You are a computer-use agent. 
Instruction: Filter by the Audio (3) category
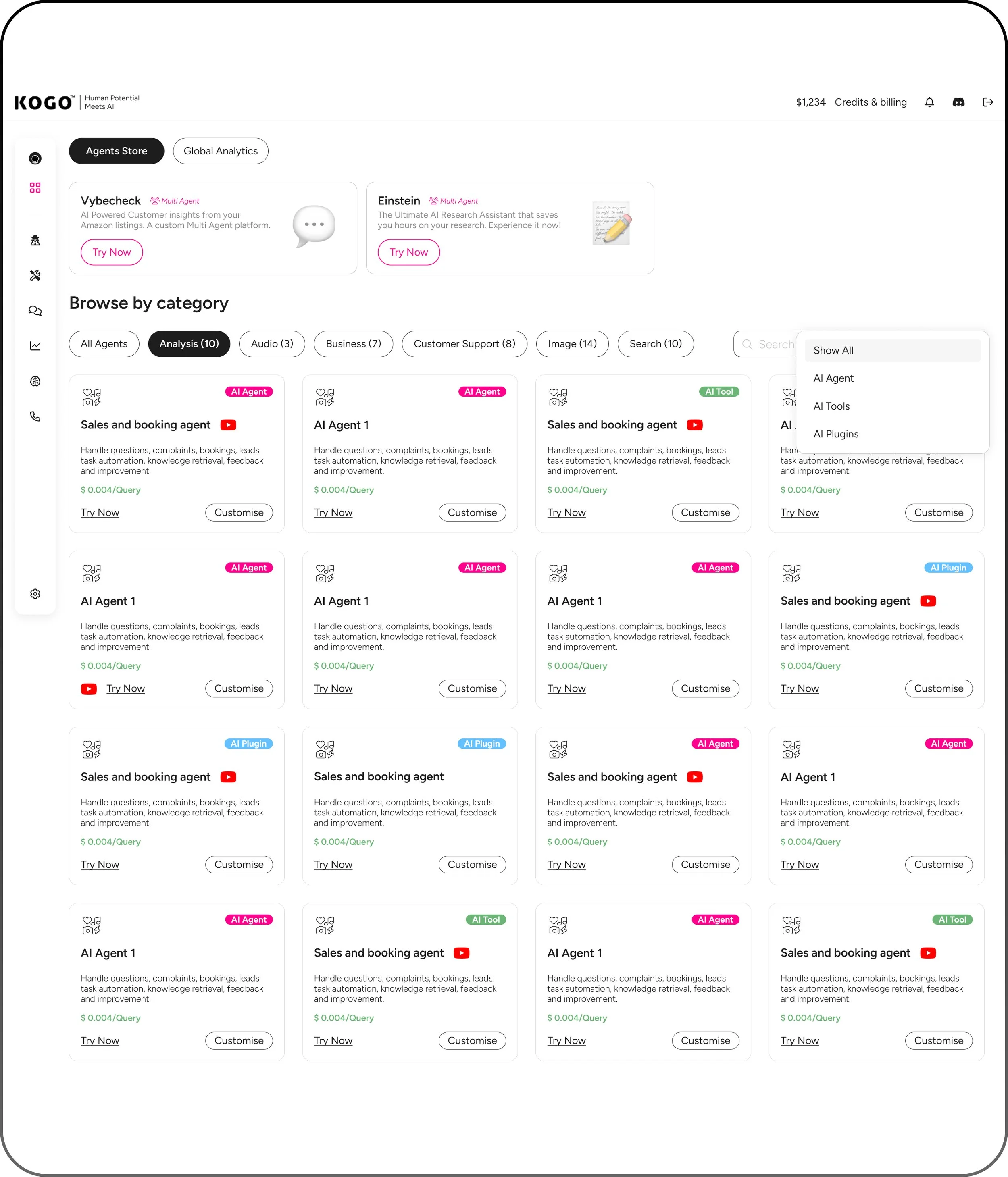coord(272,344)
